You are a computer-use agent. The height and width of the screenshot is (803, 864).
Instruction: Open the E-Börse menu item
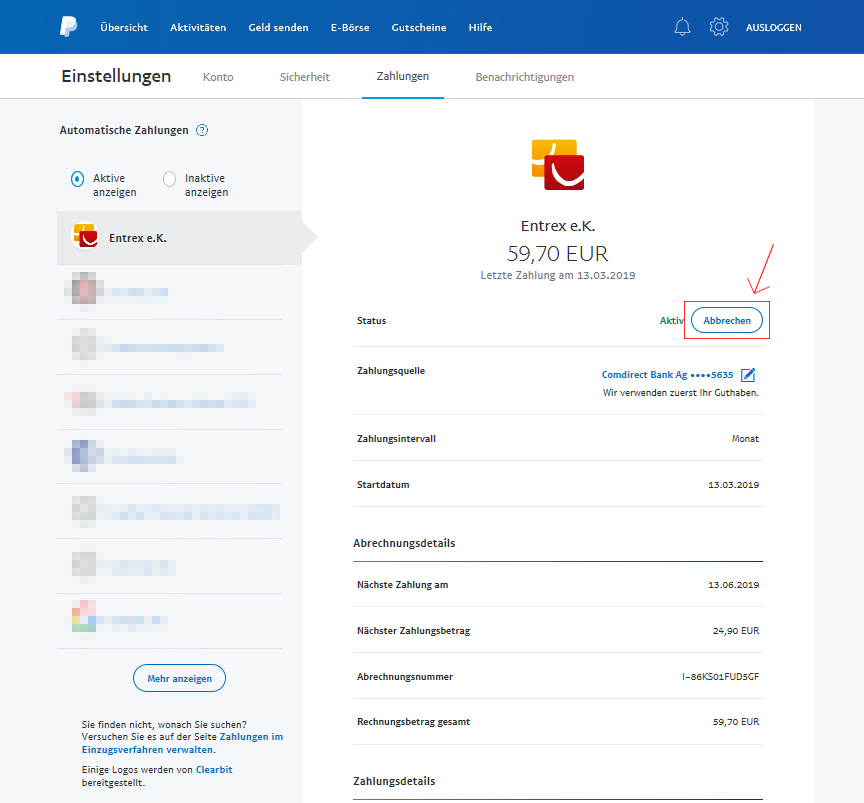(350, 27)
